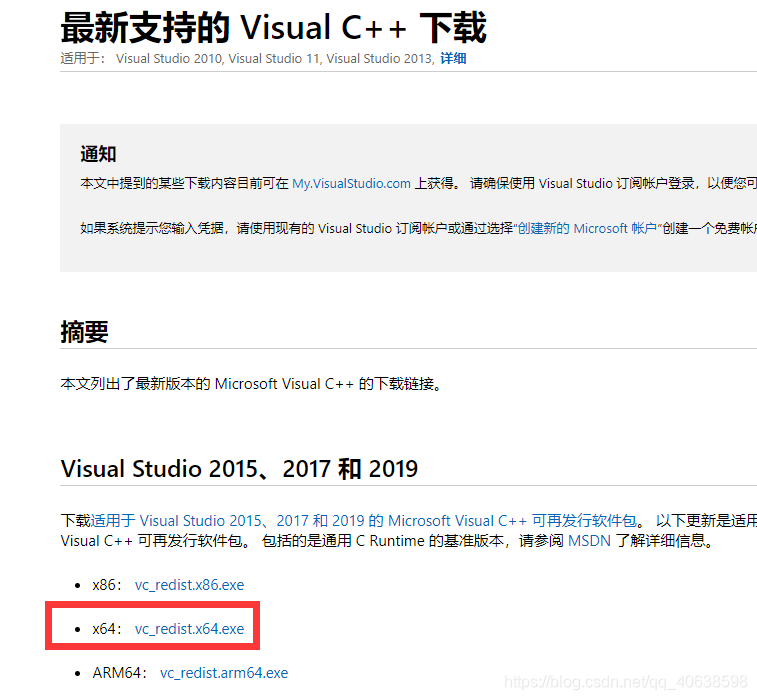Click the 通知 heading in the notice box
Image resolution: width=757 pixels, height=700 pixels.
click(x=98, y=154)
